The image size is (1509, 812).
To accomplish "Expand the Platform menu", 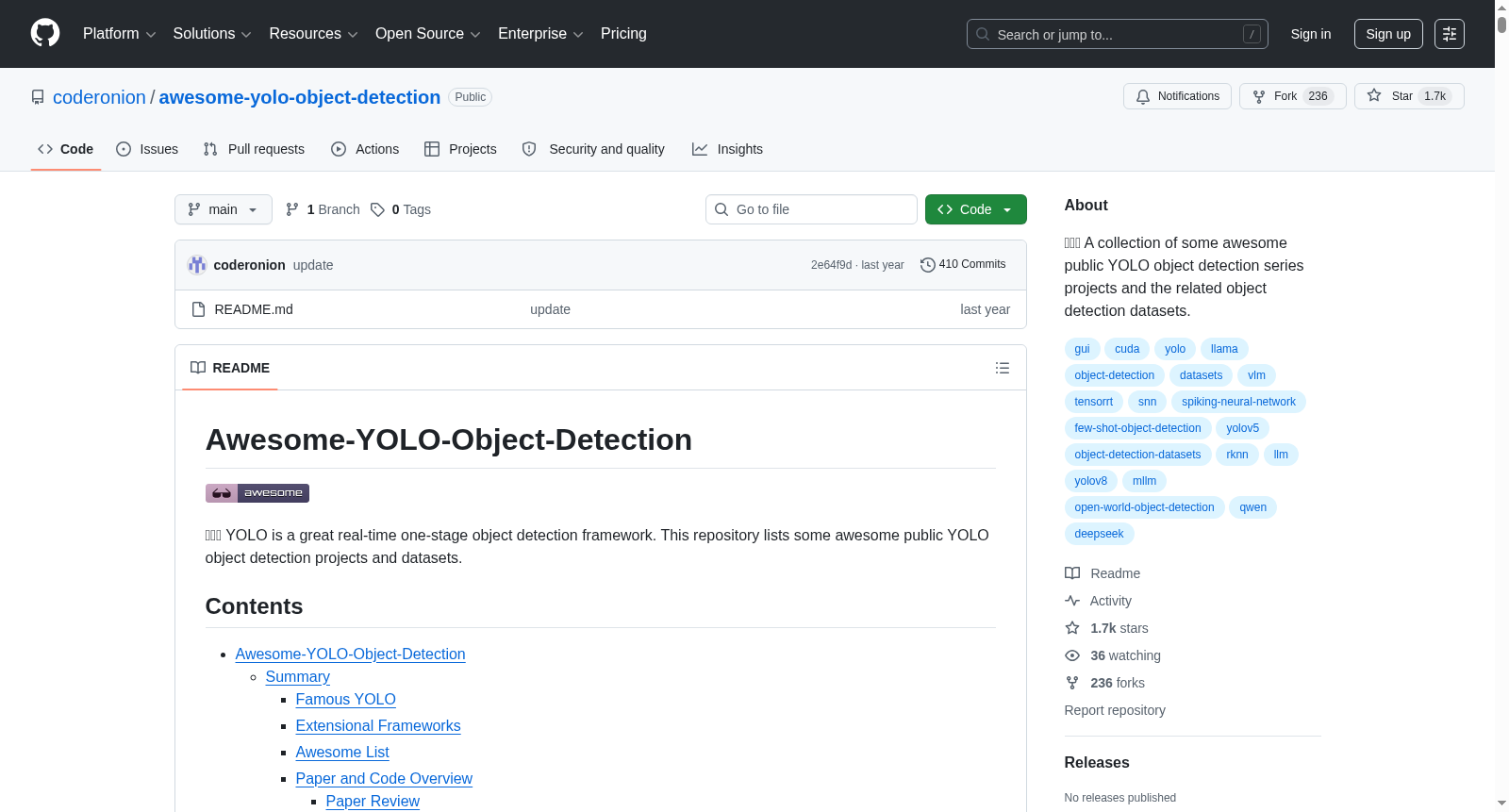I will coord(119,34).
